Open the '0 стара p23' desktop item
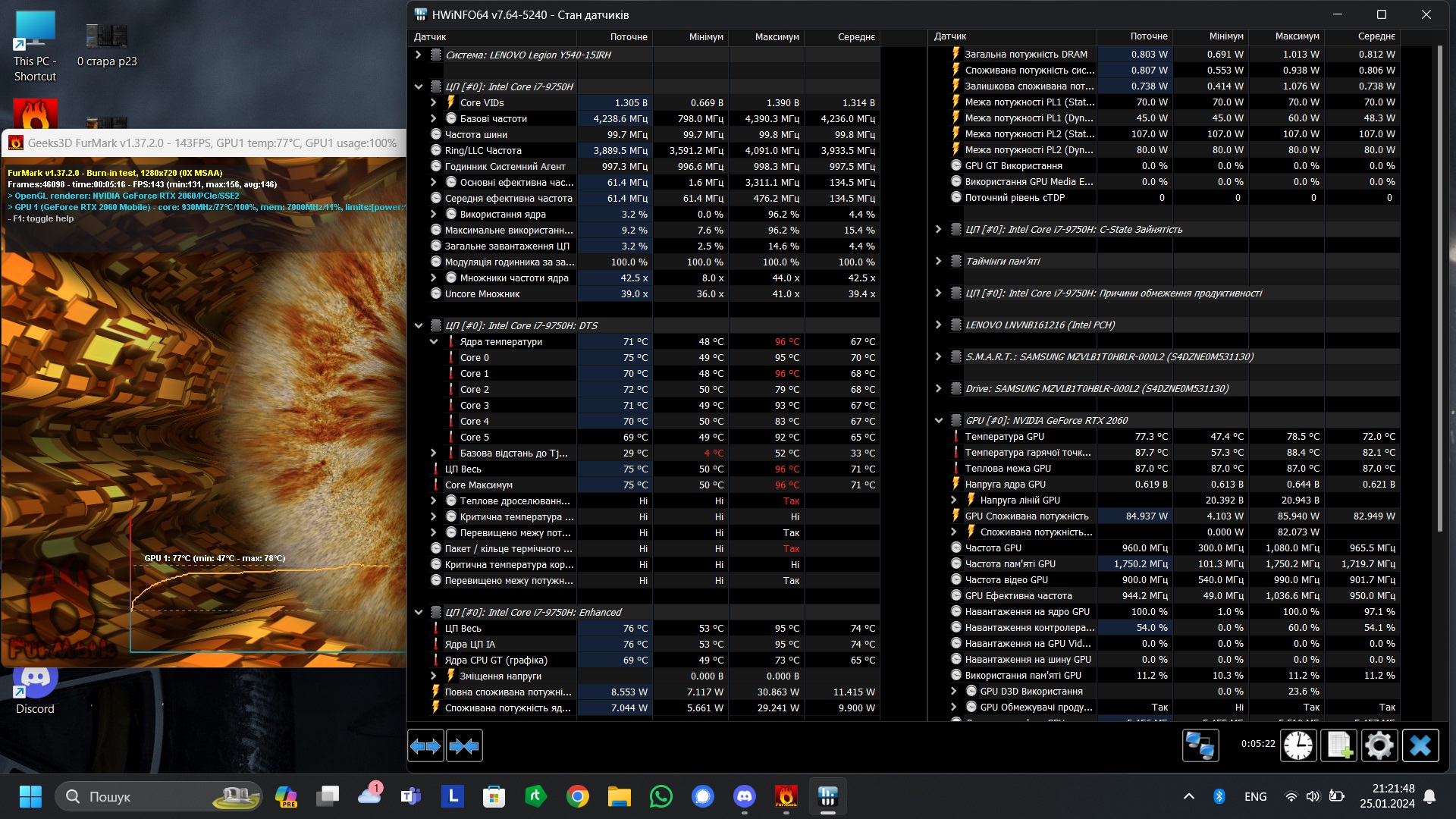The image size is (1456, 819). (107, 44)
